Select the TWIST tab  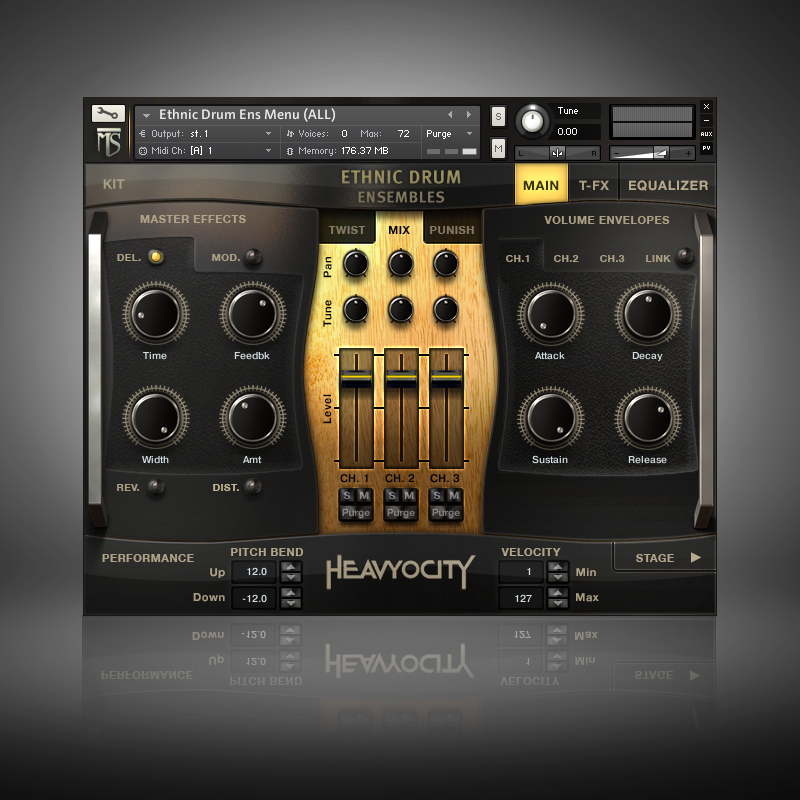(x=347, y=230)
